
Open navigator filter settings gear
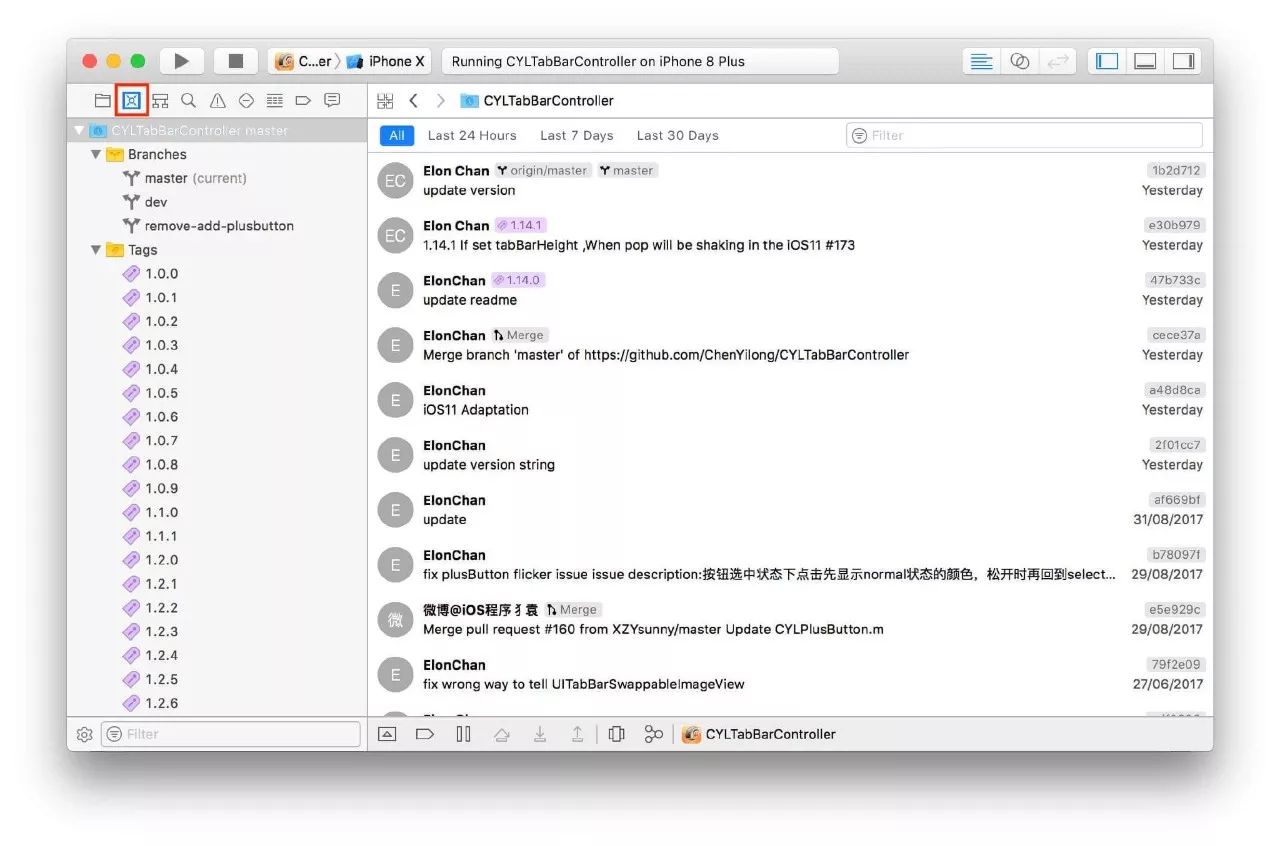tap(84, 734)
